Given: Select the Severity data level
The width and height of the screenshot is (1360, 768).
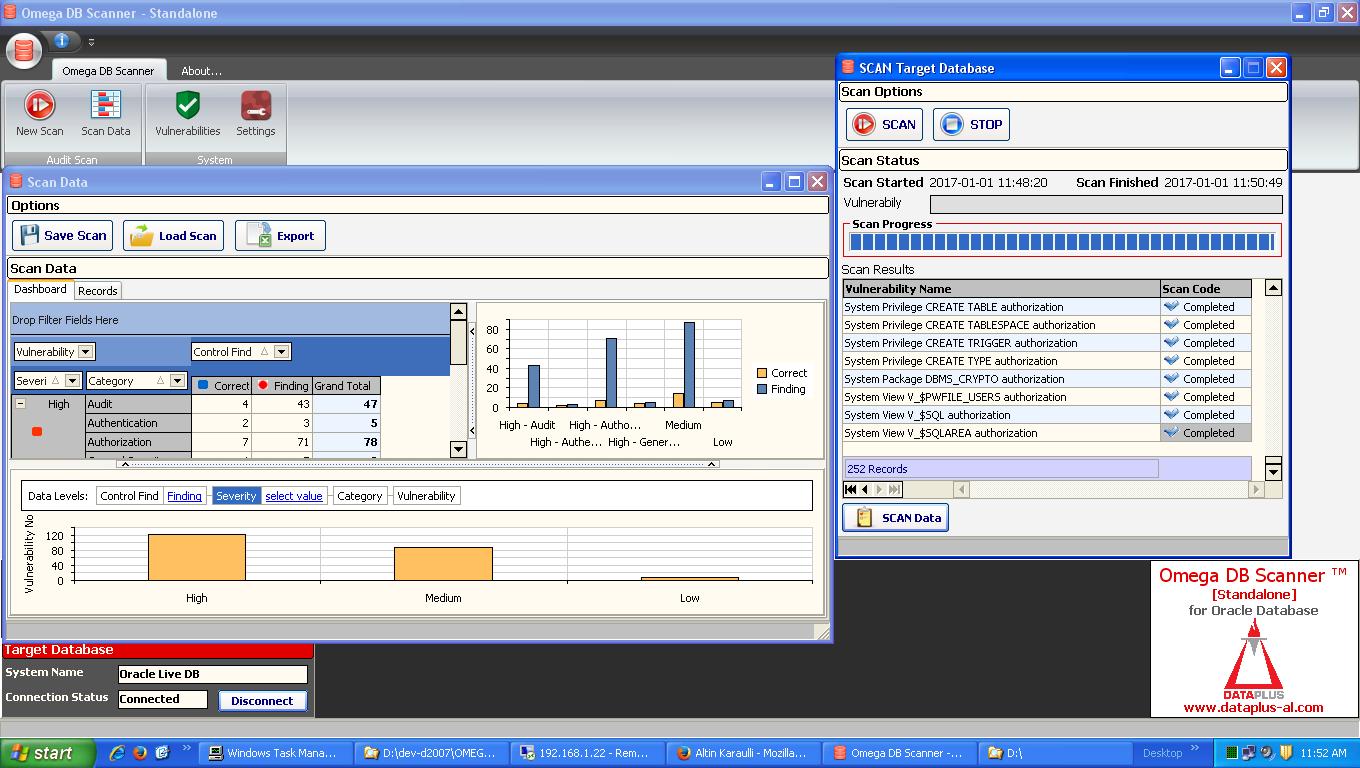Looking at the screenshot, I should point(236,496).
